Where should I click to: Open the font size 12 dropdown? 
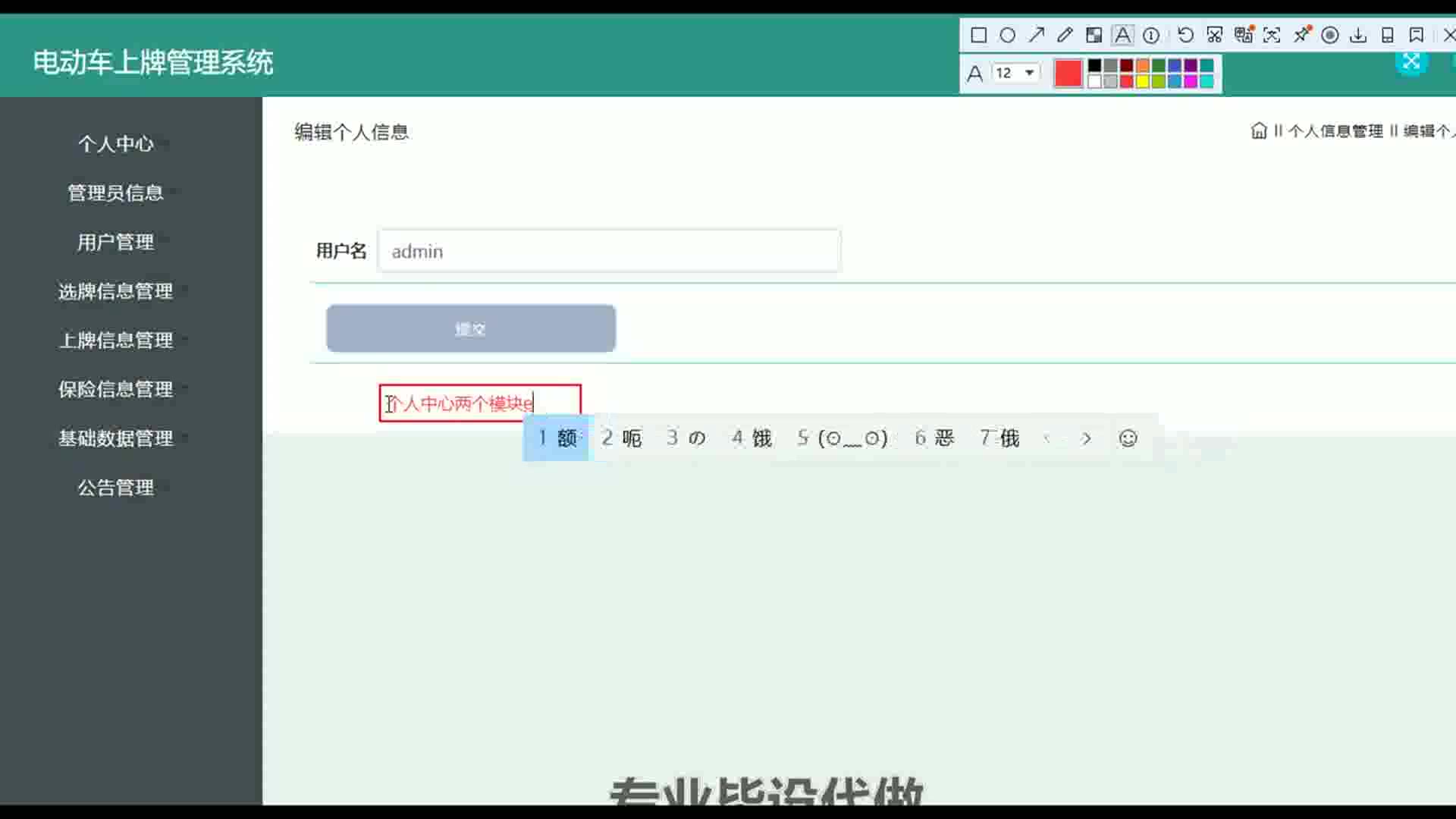click(x=1016, y=73)
